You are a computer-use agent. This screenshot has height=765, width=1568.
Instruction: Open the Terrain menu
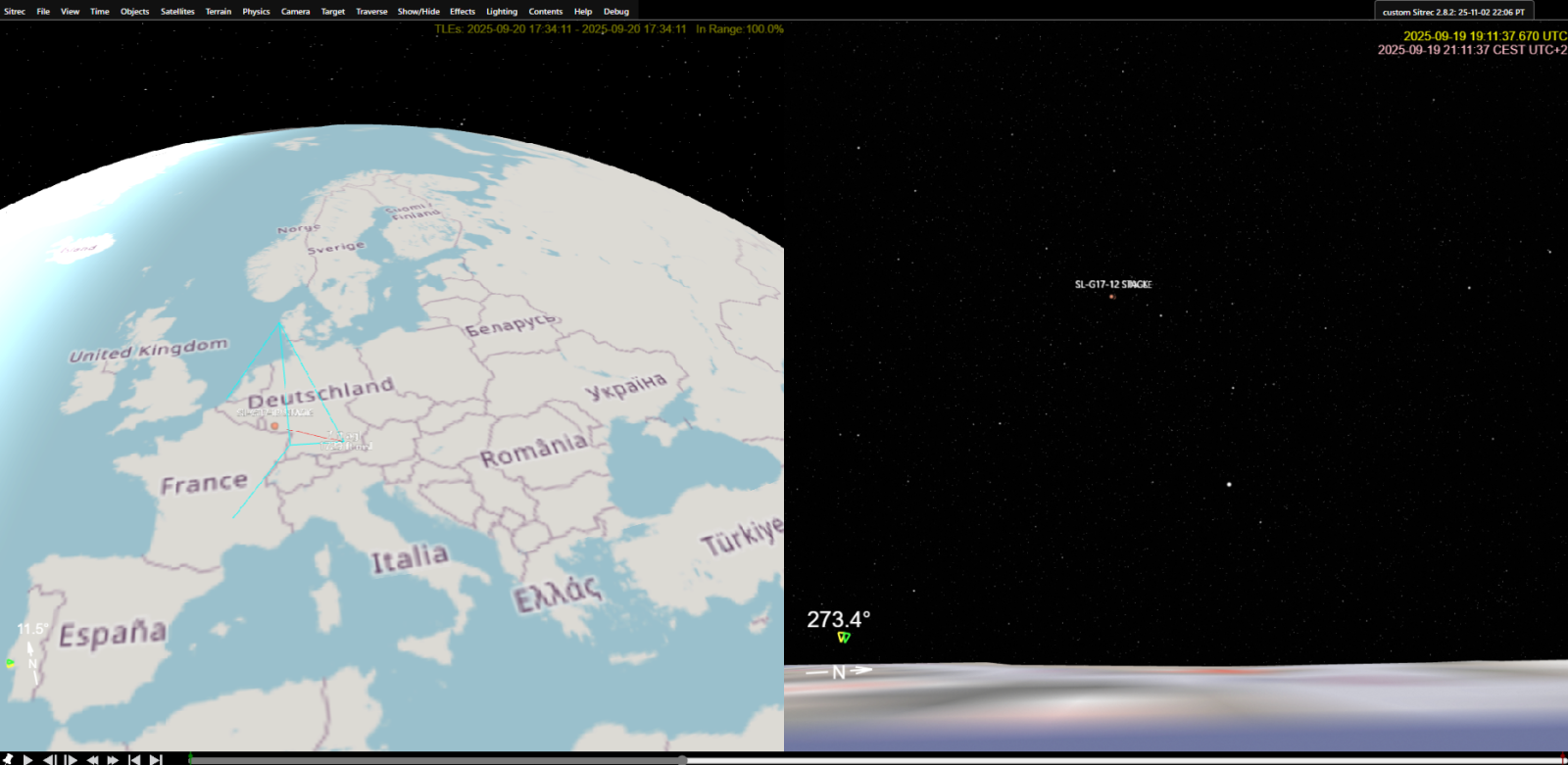[x=219, y=12]
